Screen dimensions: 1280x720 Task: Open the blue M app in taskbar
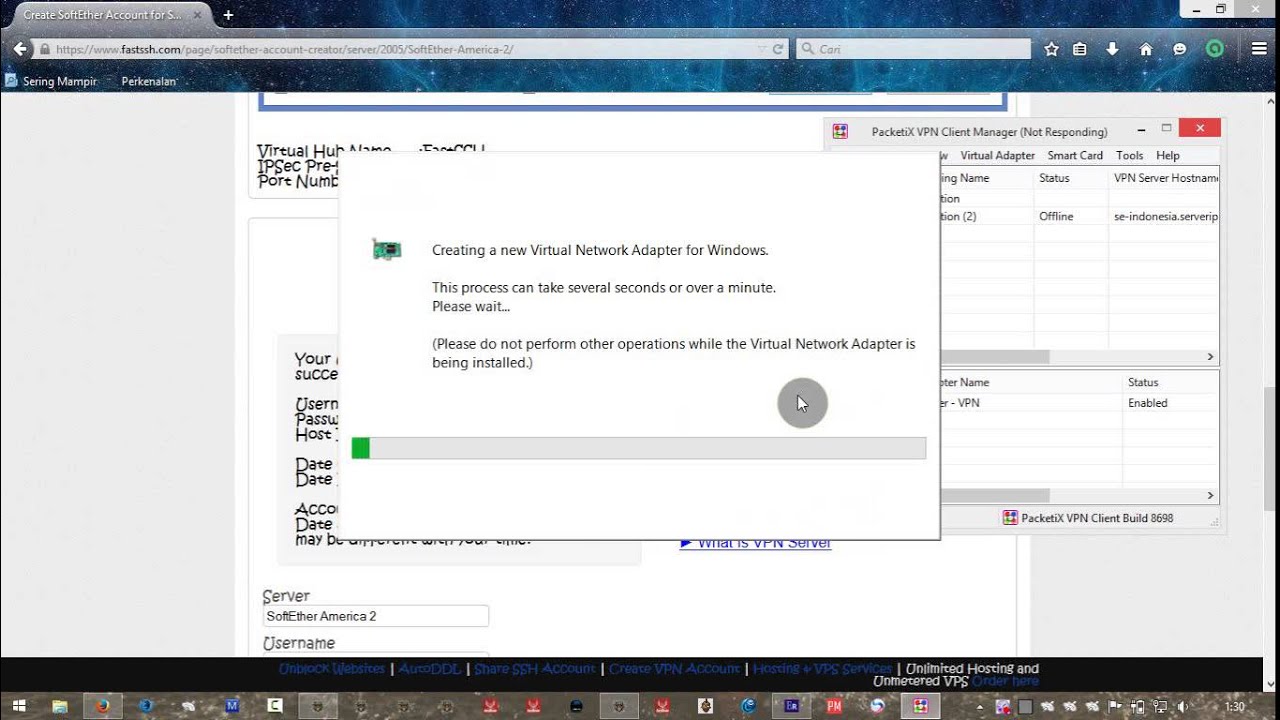[x=232, y=706]
